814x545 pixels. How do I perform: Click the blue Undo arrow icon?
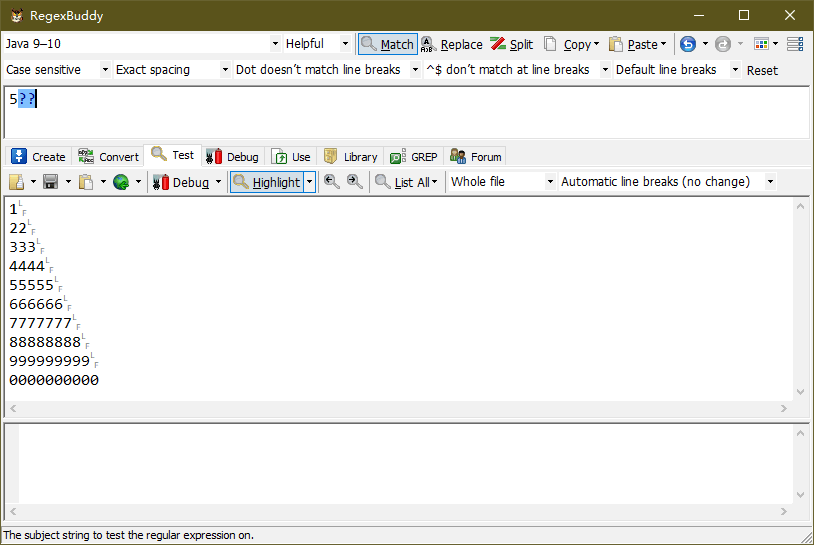click(688, 44)
